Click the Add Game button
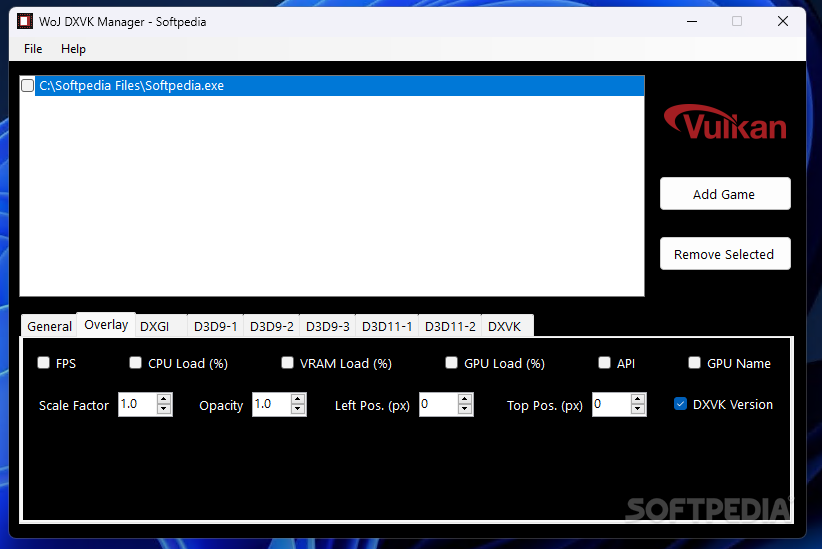 pos(725,194)
